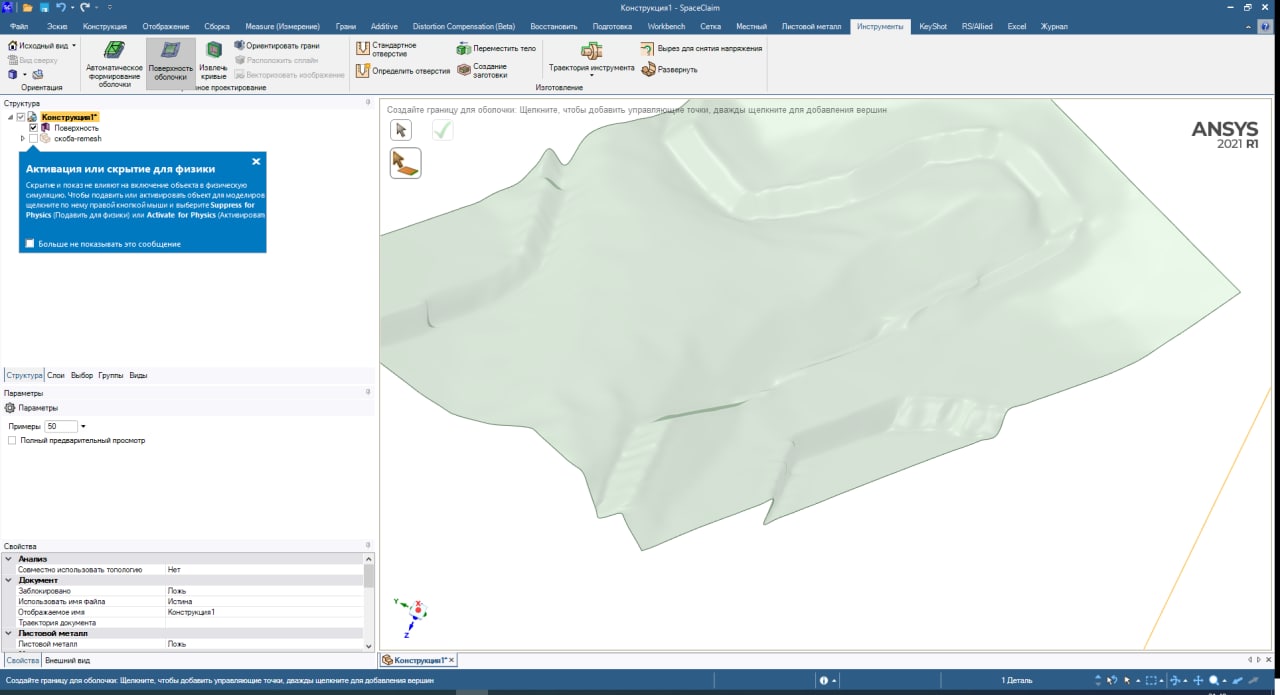Open the Примеры value dropdown arrow

coord(83,427)
